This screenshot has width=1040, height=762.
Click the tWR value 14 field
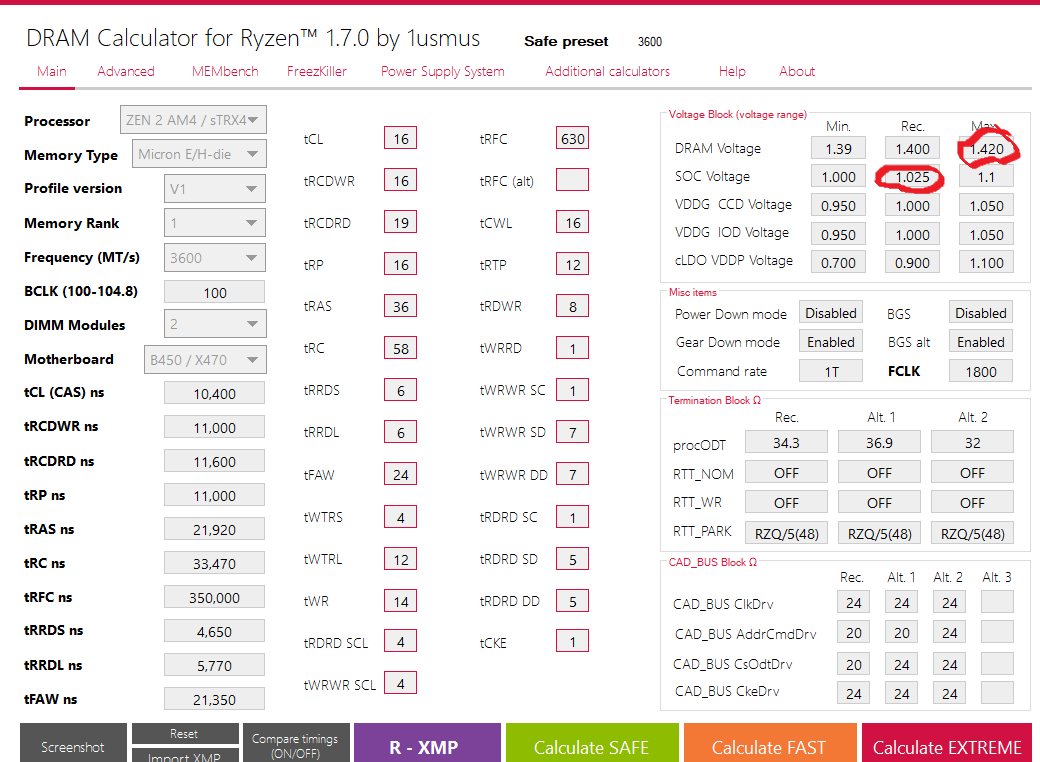[401, 601]
